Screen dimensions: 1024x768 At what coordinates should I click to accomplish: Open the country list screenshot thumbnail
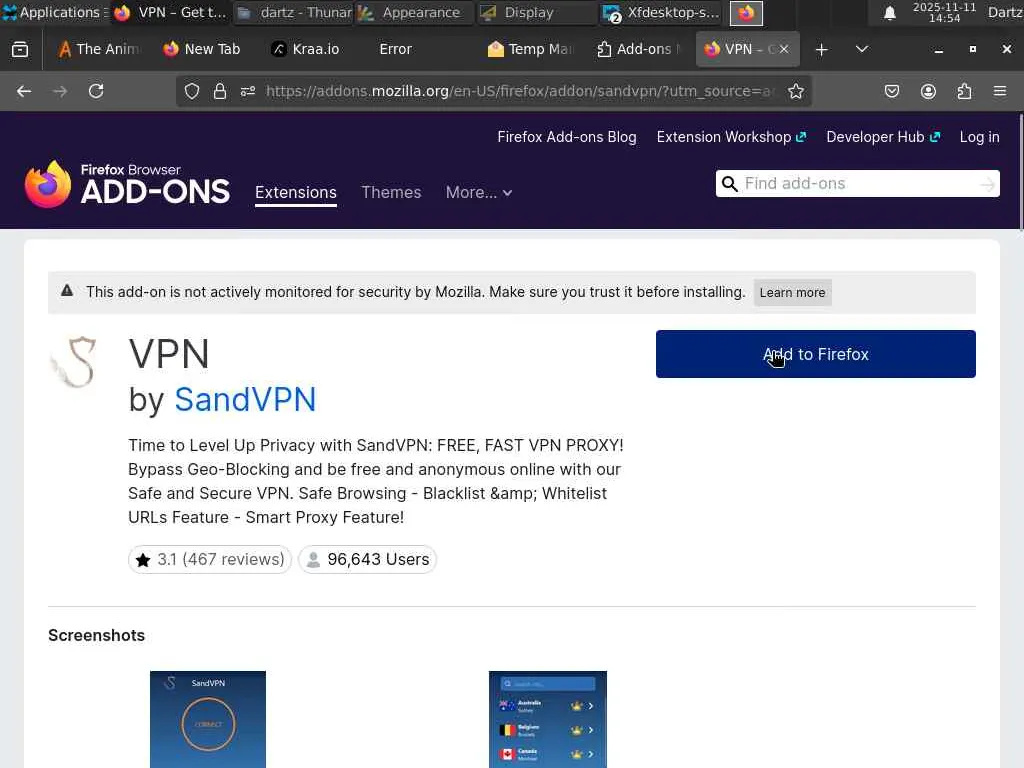click(547, 719)
